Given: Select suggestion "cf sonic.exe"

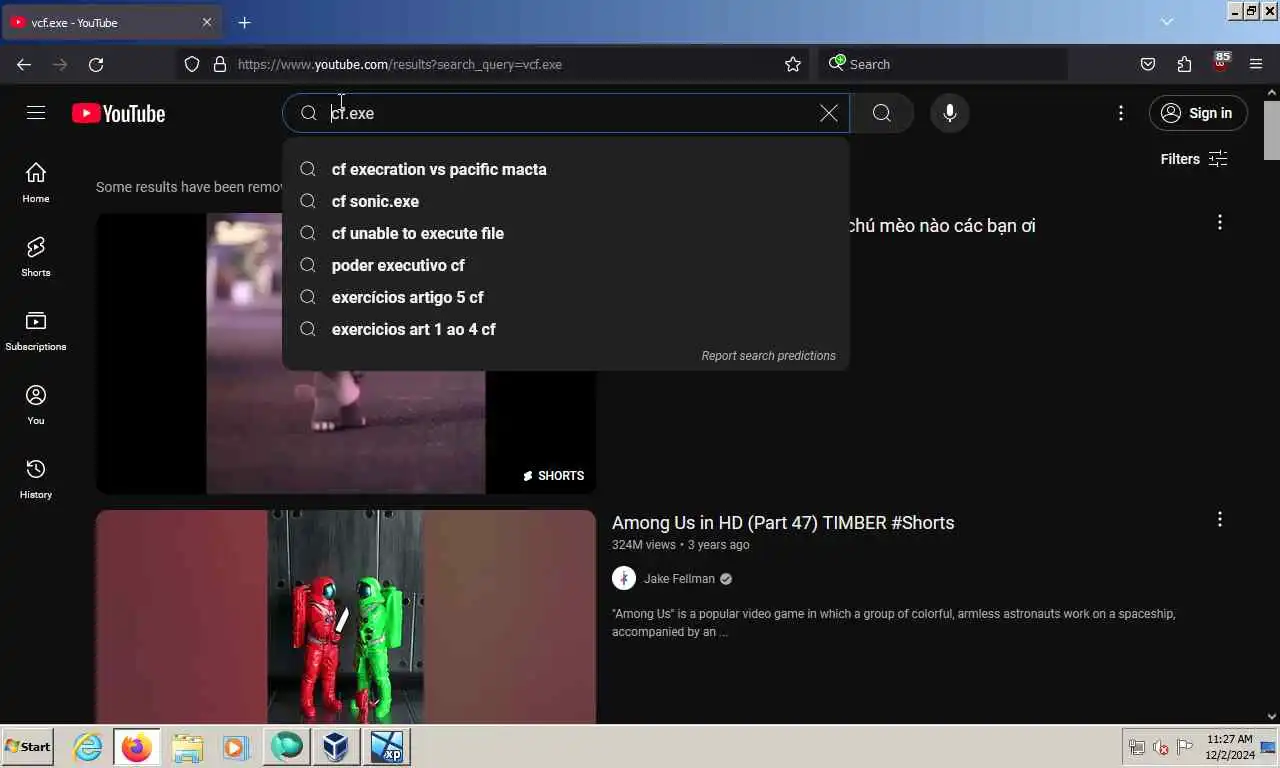Looking at the screenshot, I should coord(566,201).
